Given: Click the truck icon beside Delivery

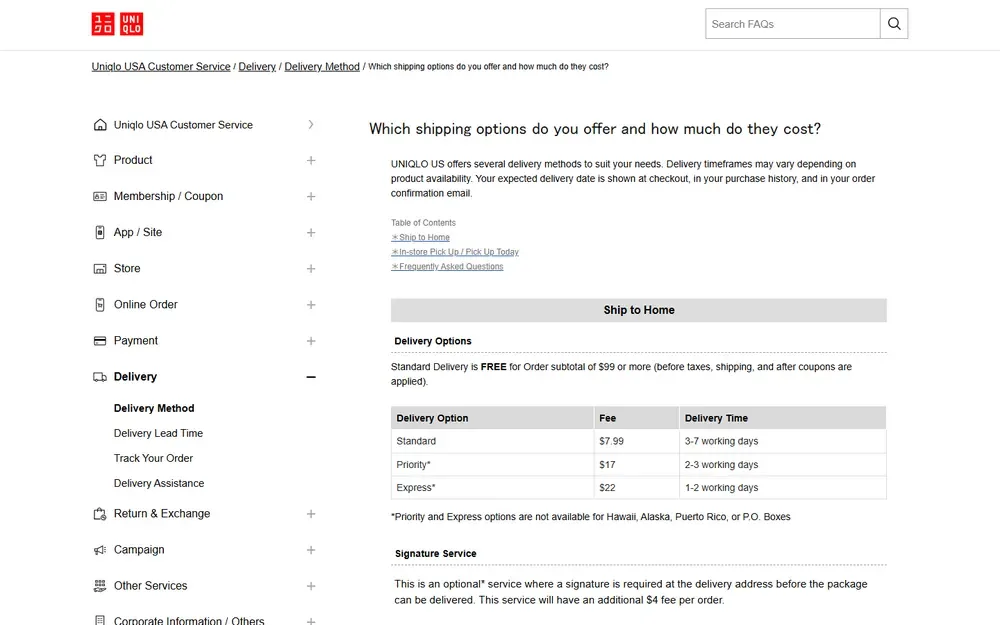Looking at the screenshot, I should [x=100, y=377].
